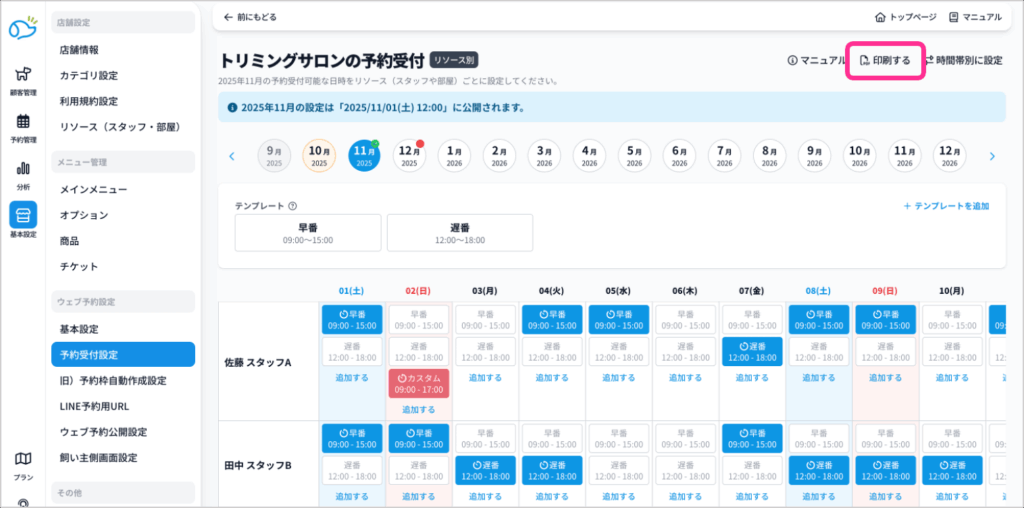Open store information in sidebar
Image resolution: width=1024 pixels, height=508 pixels.
click(79, 49)
